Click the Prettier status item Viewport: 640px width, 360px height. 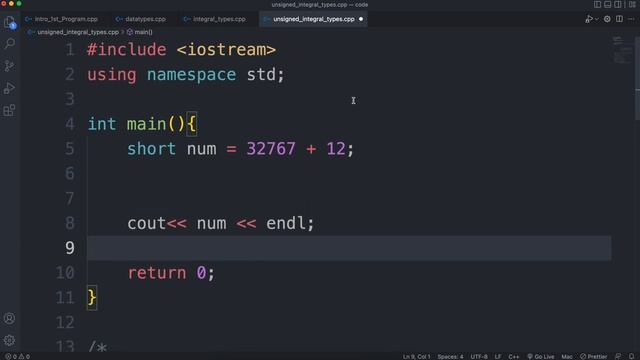tap(593, 356)
